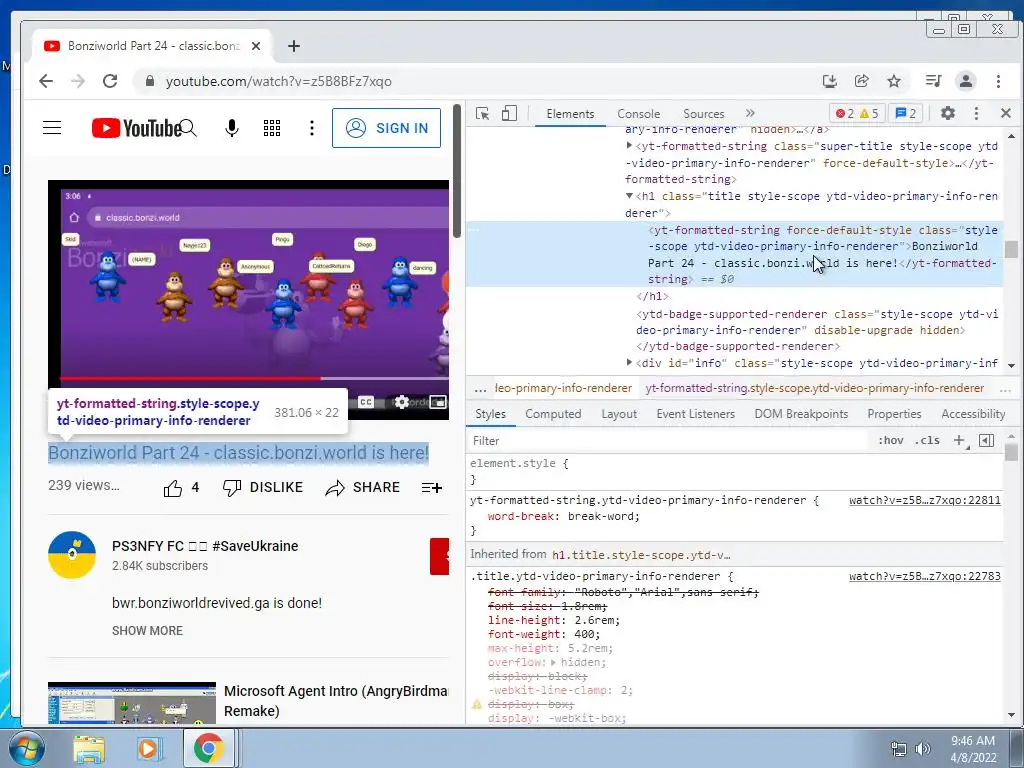Open DevTools settings gear
This screenshot has width=1024, height=768.
pos(948,114)
